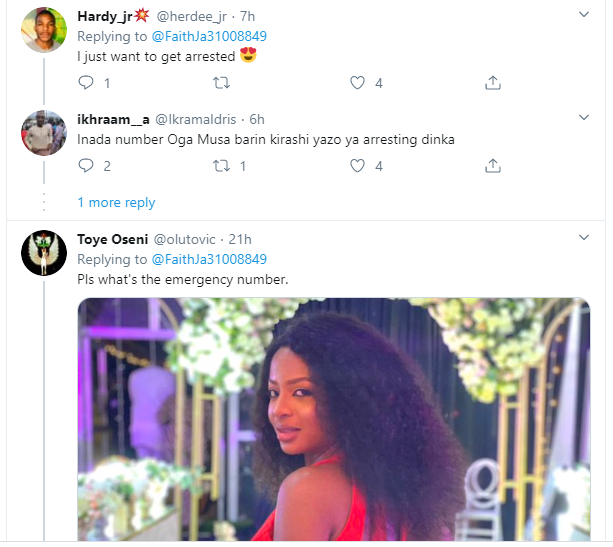613x547 pixels.
Task: Go to Toye Oseni's profile name
Action: tap(111, 239)
